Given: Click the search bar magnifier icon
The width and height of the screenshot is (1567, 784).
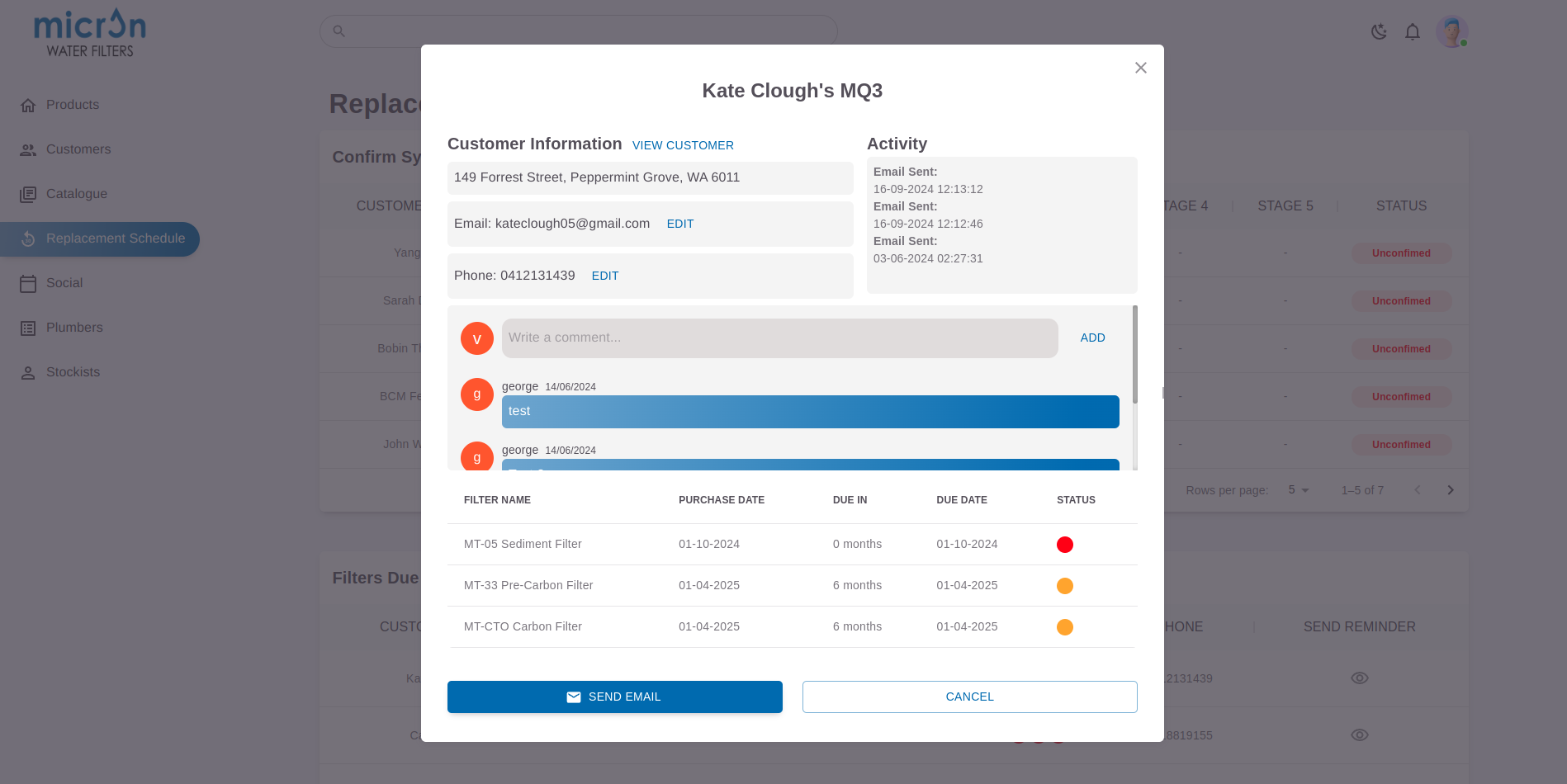Looking at the screenshot, I should pos(338,31).
